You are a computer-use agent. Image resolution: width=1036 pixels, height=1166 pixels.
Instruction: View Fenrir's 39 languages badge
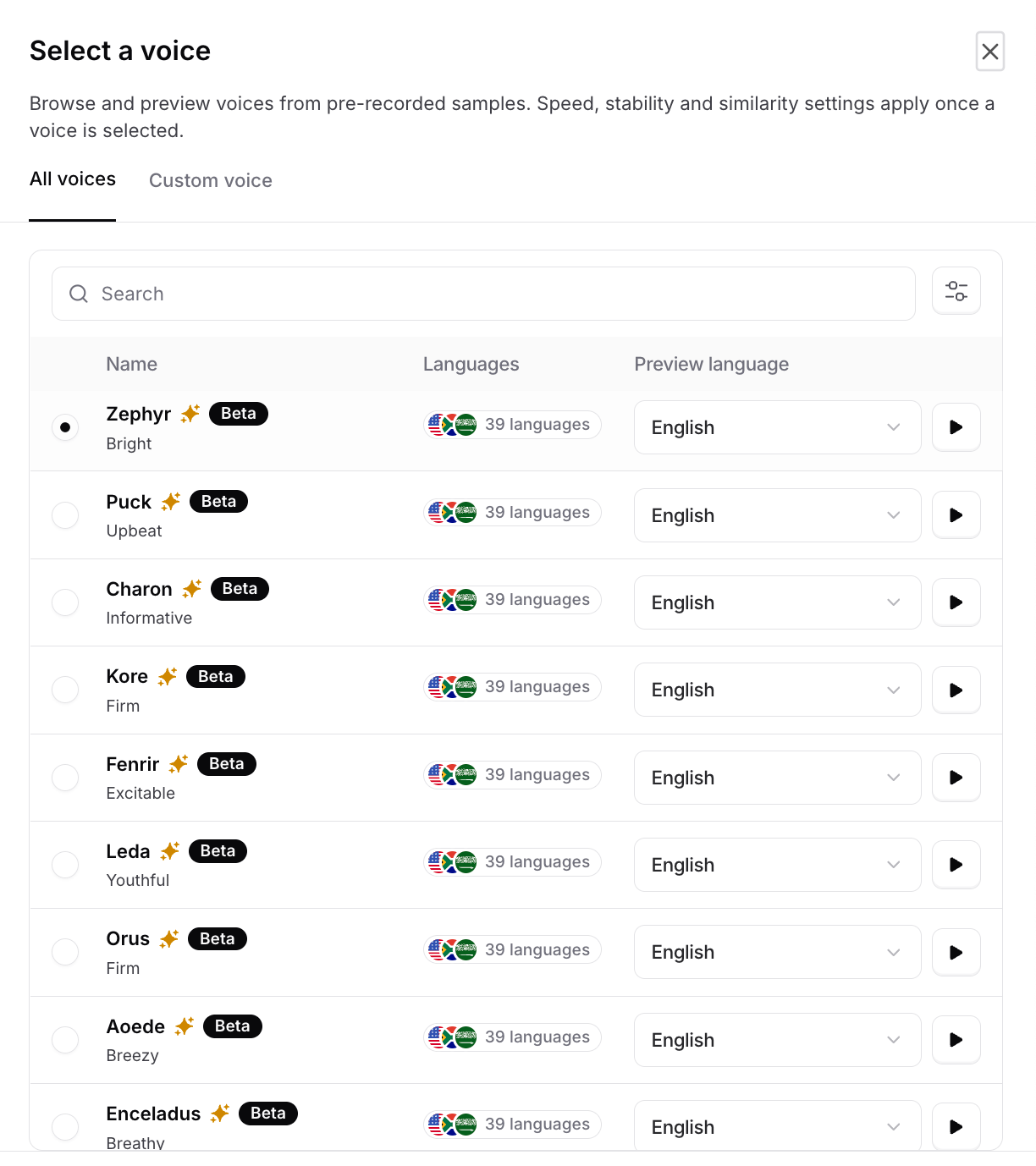click(x=512, y=774)
